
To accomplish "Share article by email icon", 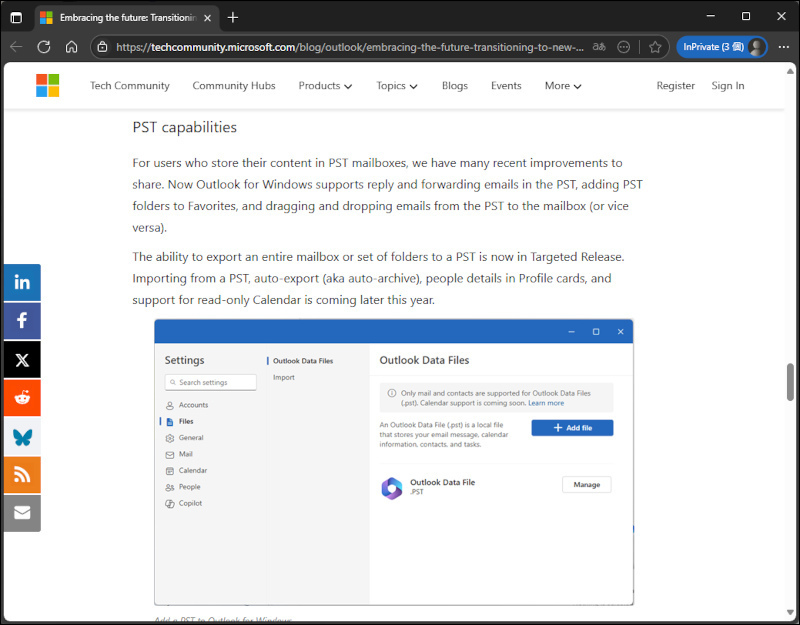I will pos(22,513).
